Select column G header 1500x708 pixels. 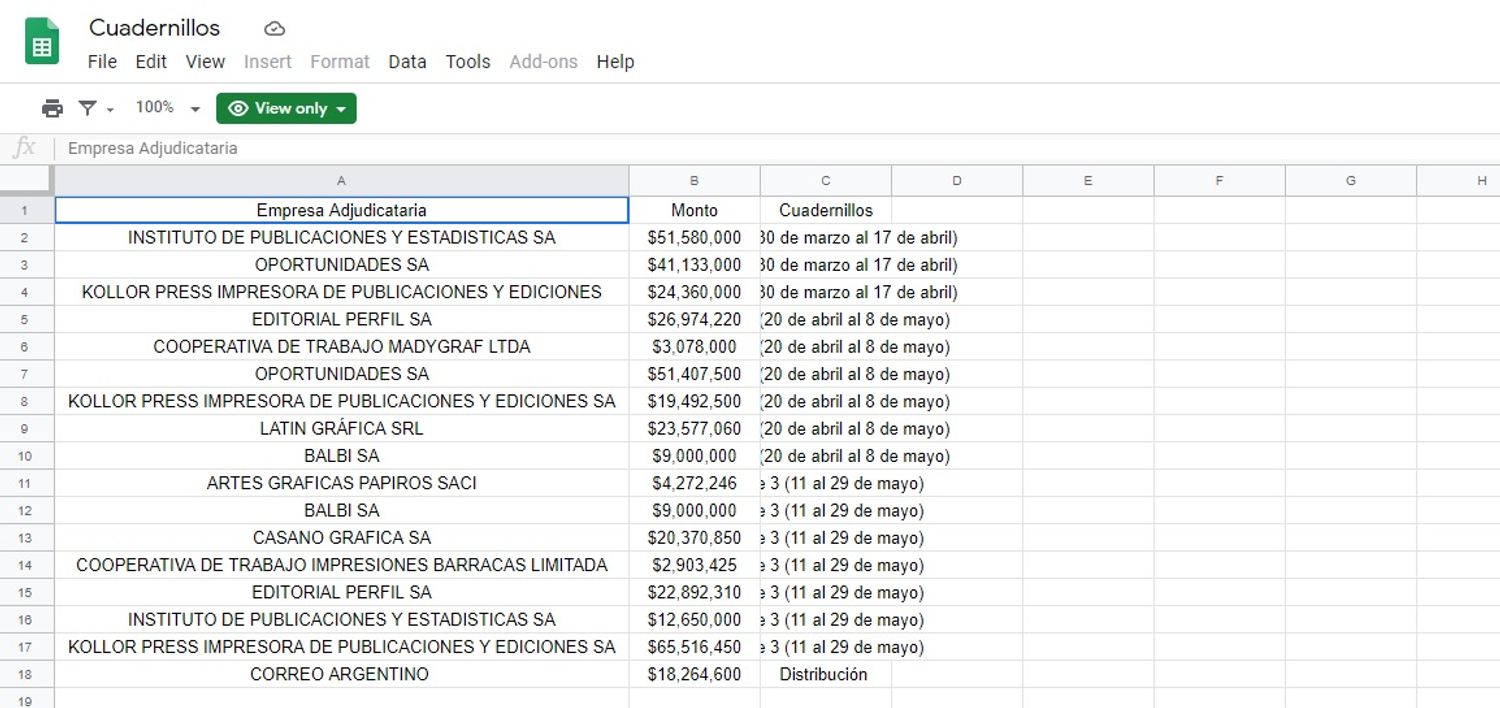(x=1351, y=181)
